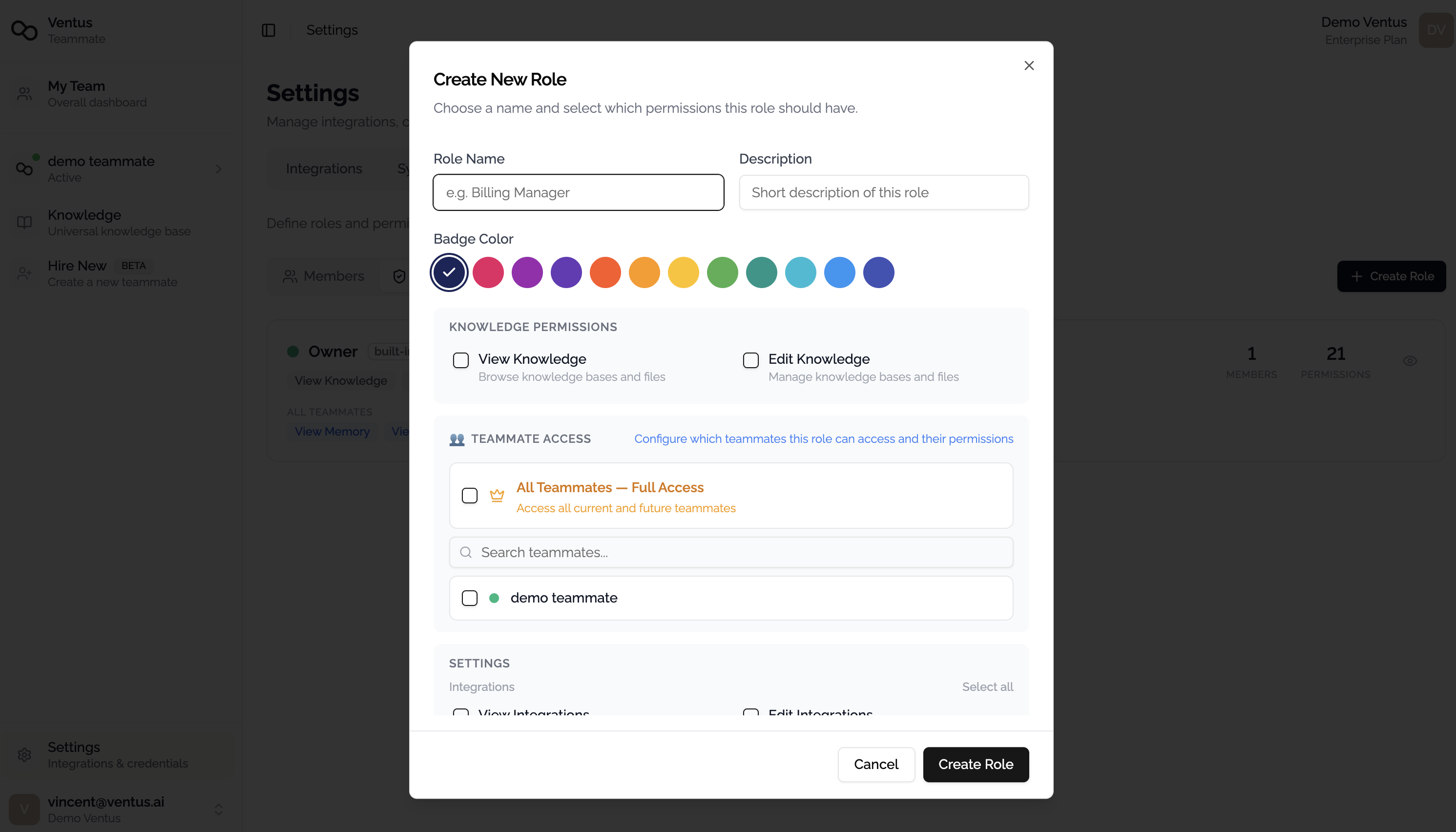Open the Members tab
The height and width of the screenshot is (832, 1456).
(323, 276)
